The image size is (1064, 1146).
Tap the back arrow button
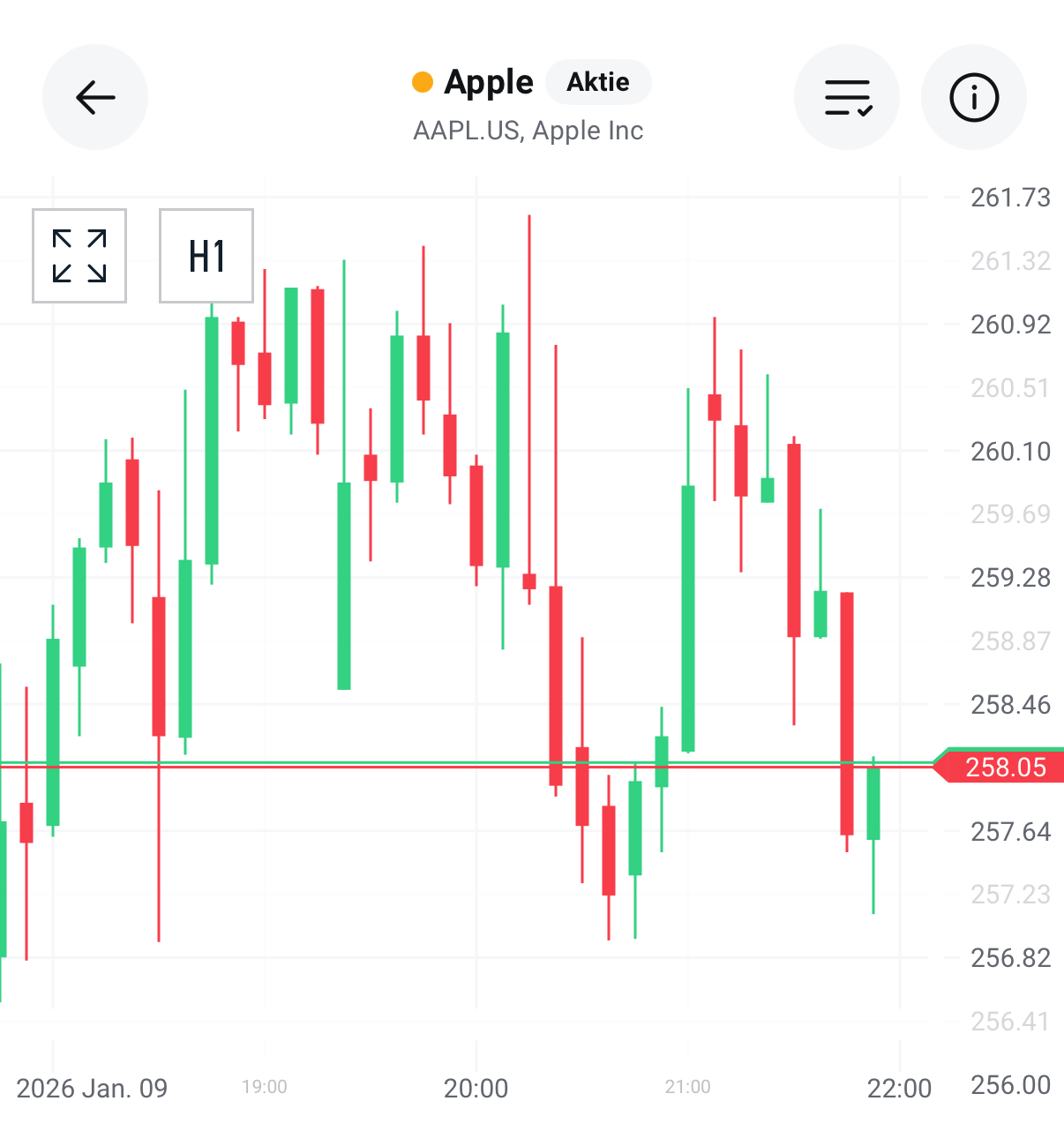pos(95,97)
